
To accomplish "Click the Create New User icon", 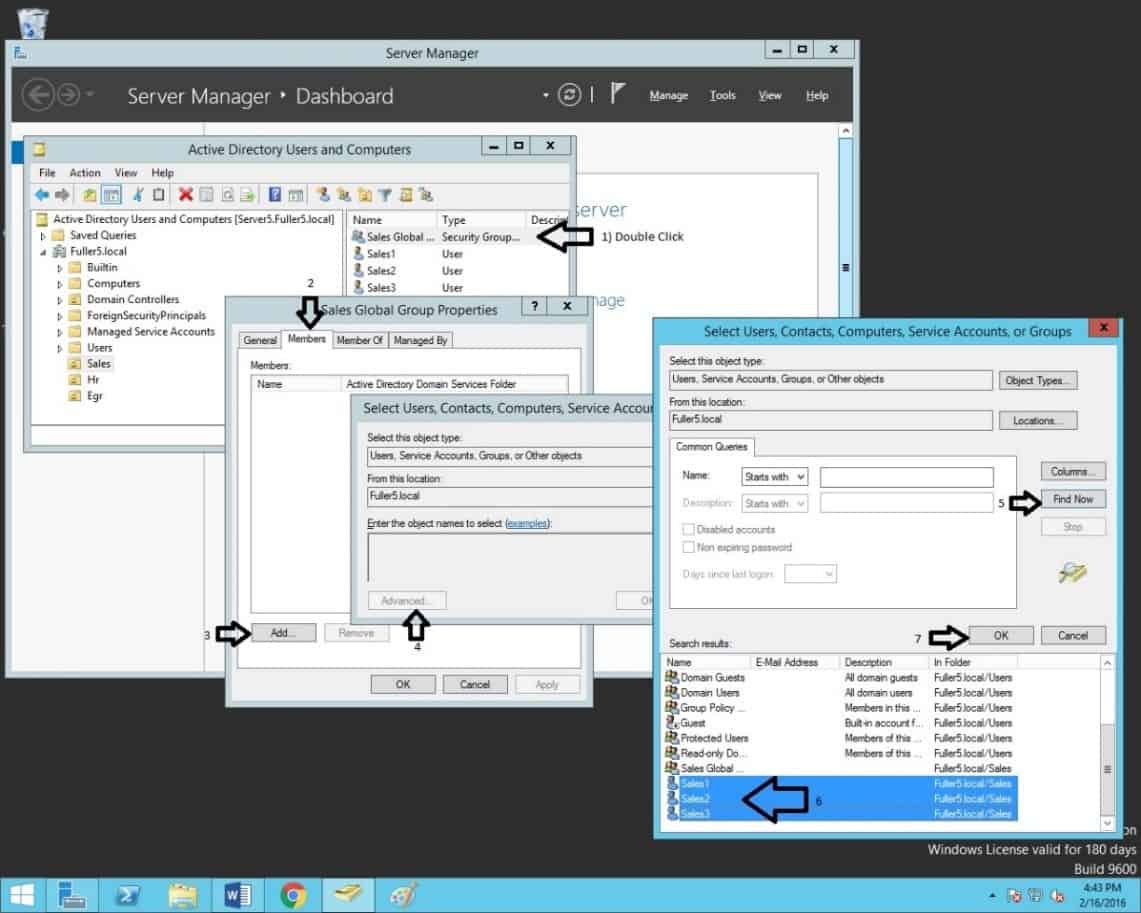I will coord(323,194).
